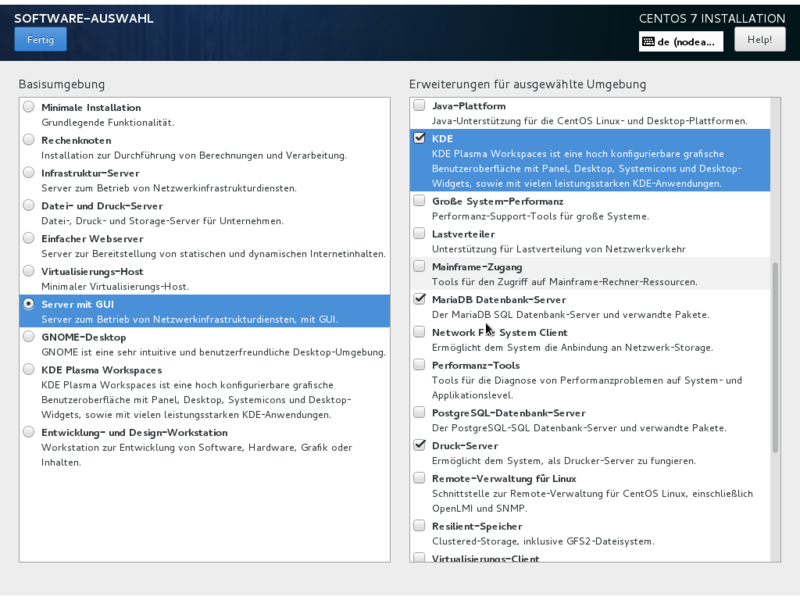Click 'Installation zur Durchführung von Berechnungen' description
This screenshot has width=800, height=600.
pyautogui.click(x=194, y=155)
